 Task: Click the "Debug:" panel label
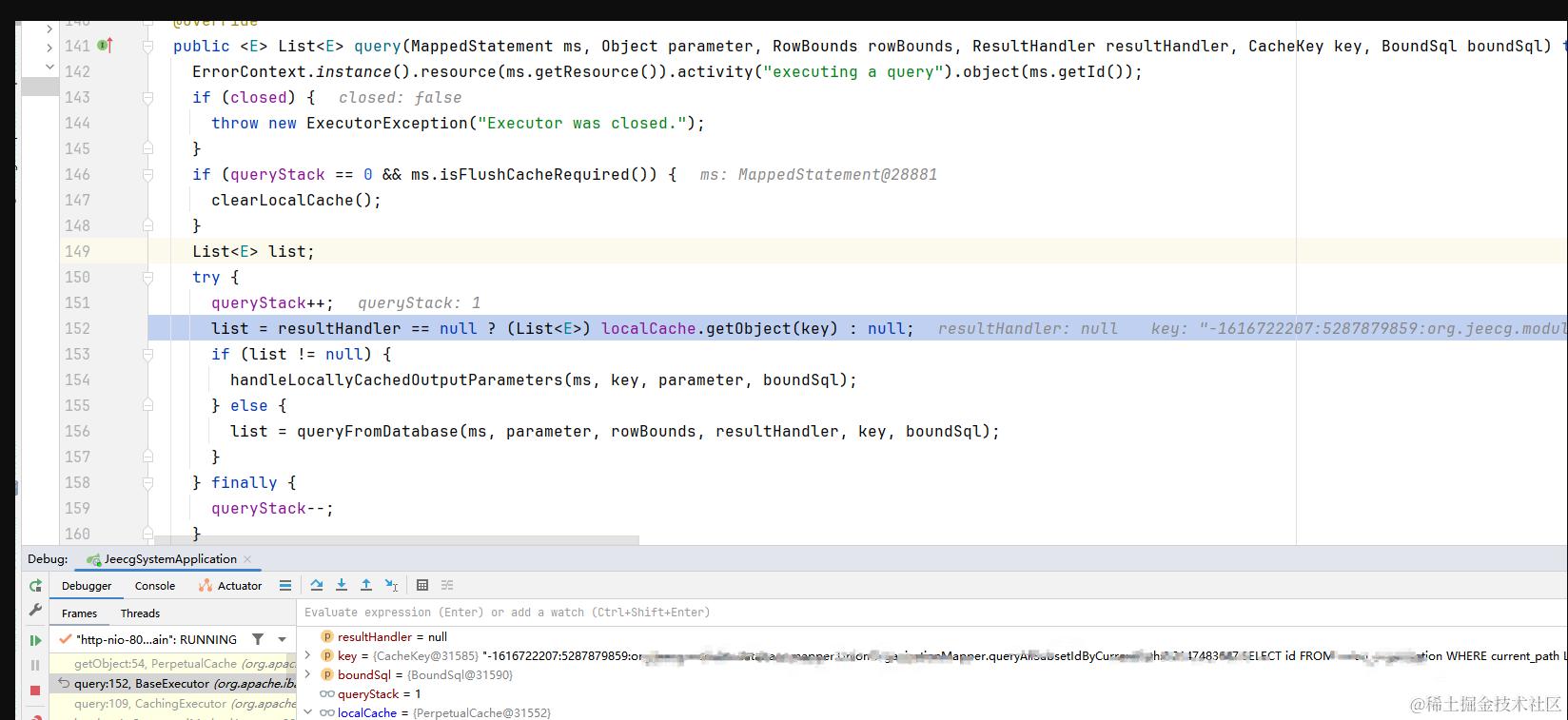pyautogui.click(x=48, y=559)
